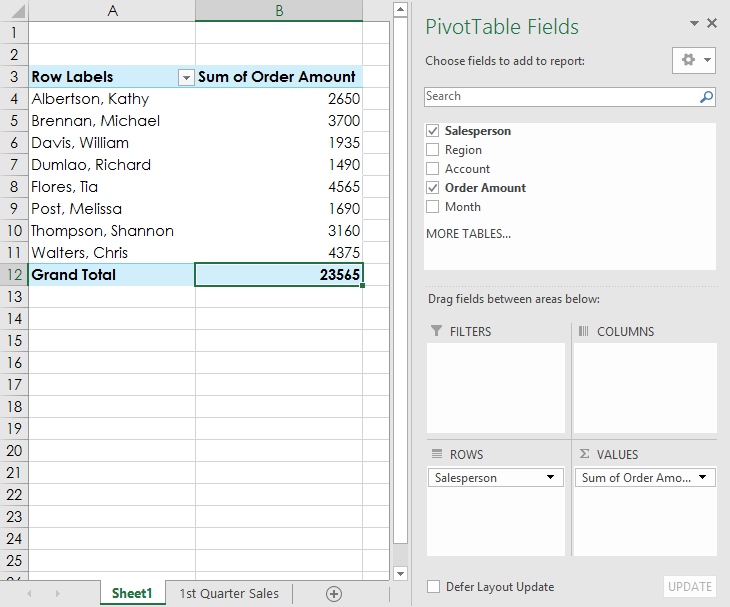Add a new sheet with plus button

334,593
